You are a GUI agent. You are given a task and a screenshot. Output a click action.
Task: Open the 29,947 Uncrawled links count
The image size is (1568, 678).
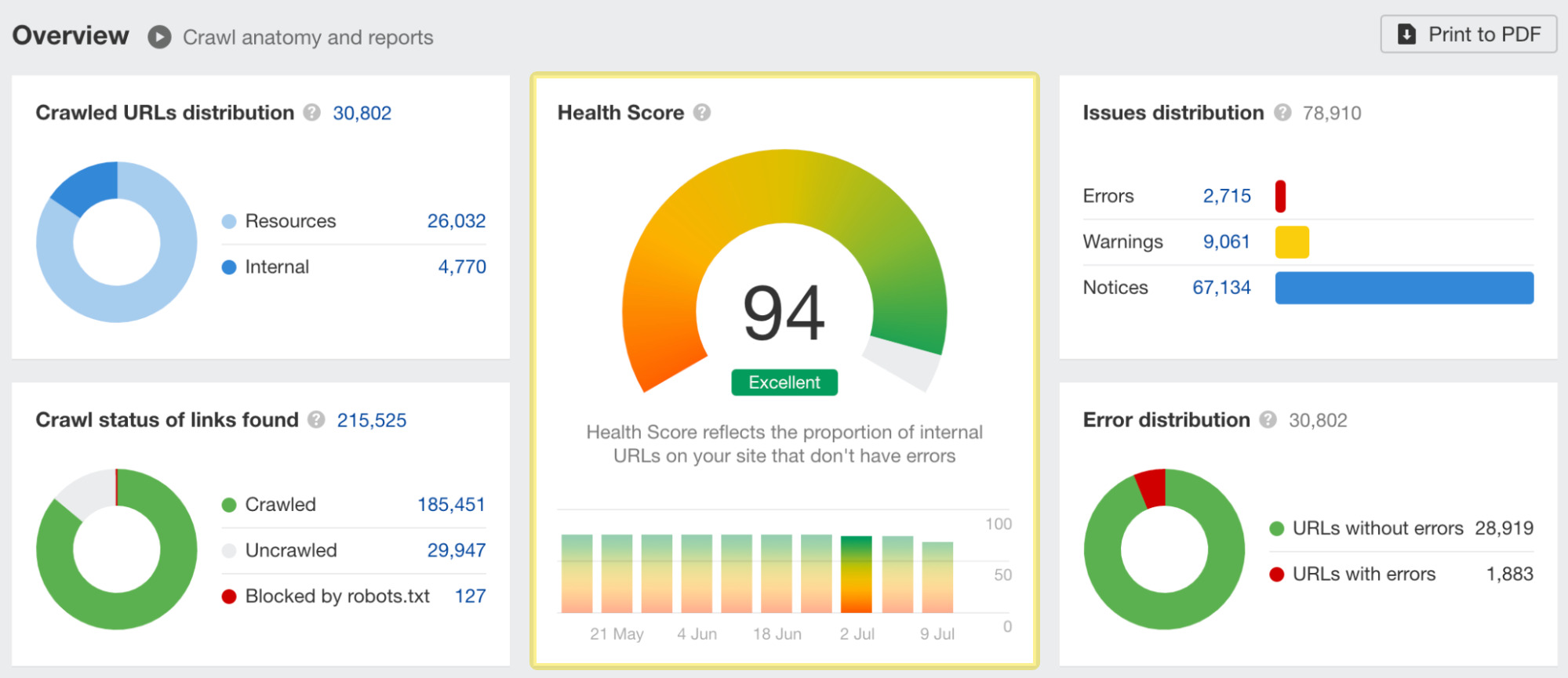456,550
